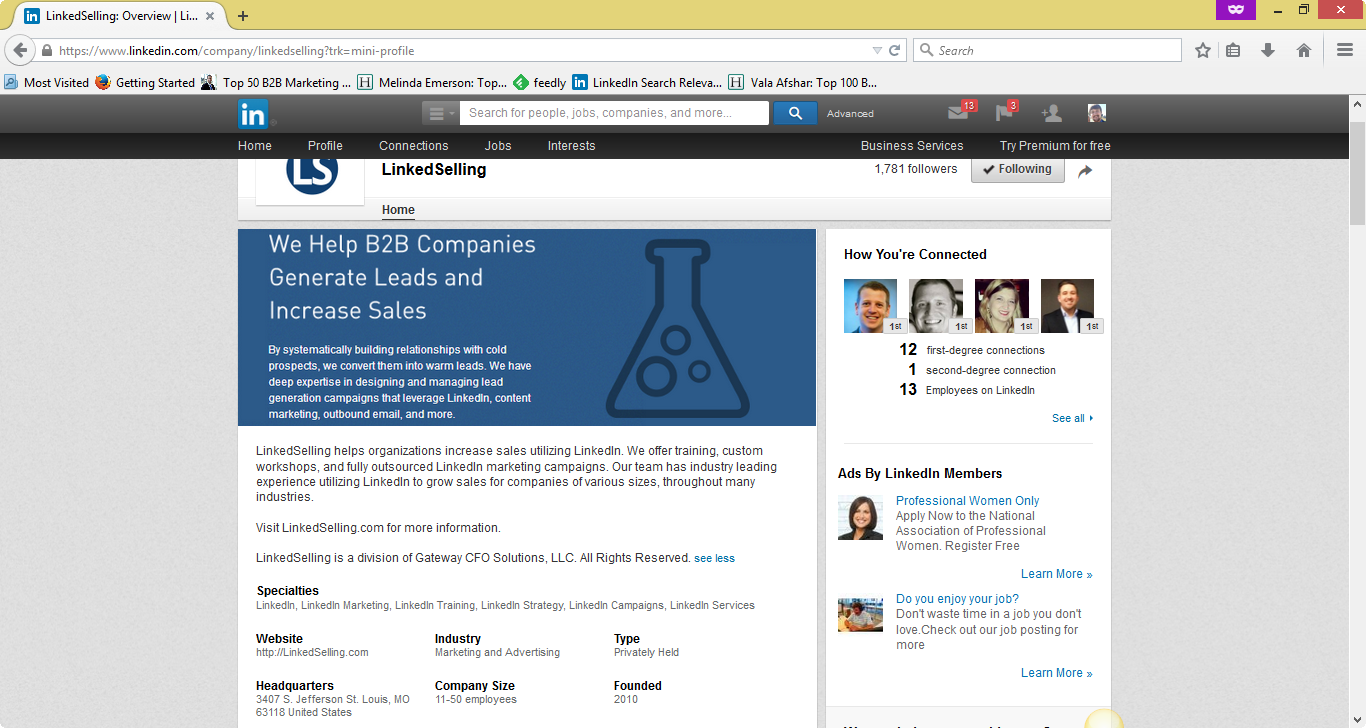Open the search category dropdown
Screen dimensions: 1366x728
click(x=439, y=113)
